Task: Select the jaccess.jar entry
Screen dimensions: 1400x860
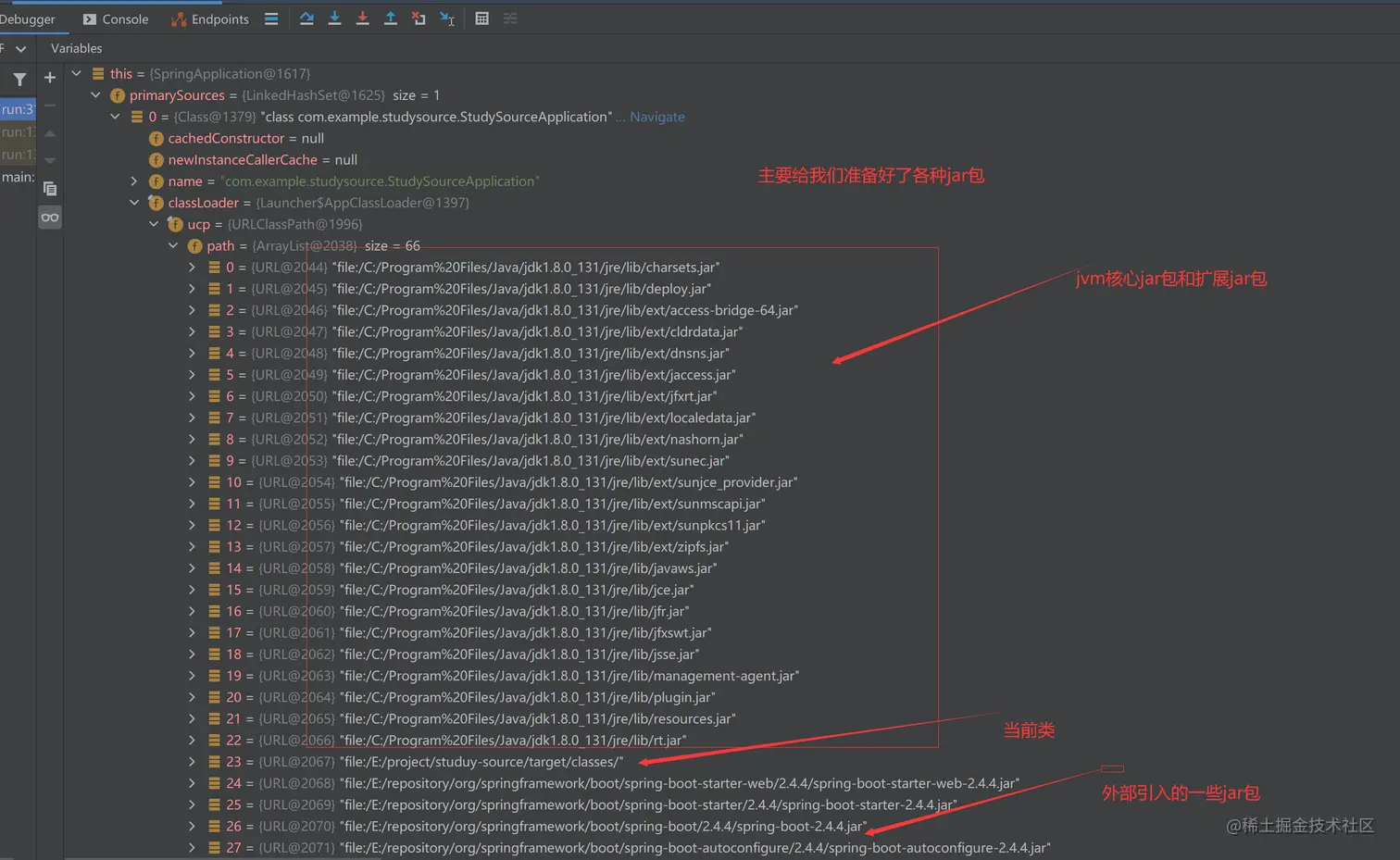Action: click(471, 375)
